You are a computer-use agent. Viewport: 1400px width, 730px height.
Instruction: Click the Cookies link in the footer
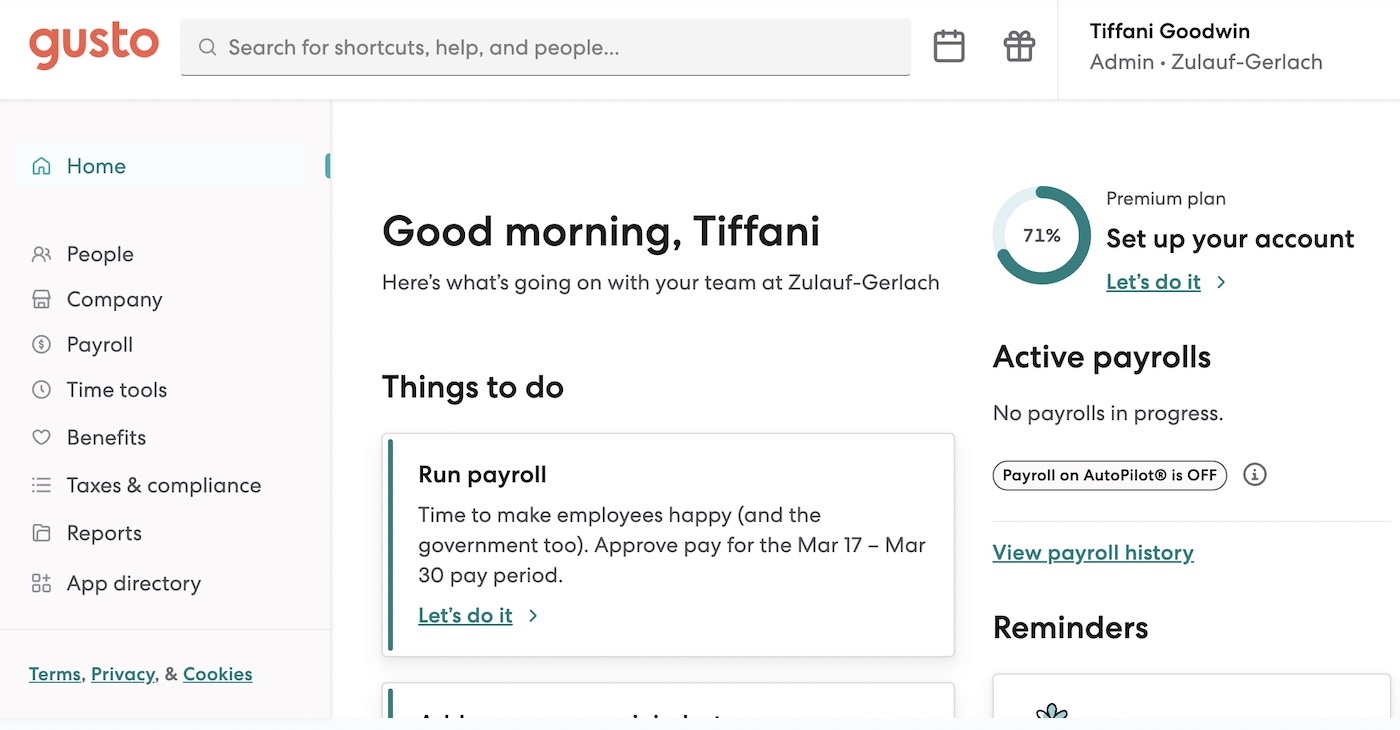pos(217,673)
